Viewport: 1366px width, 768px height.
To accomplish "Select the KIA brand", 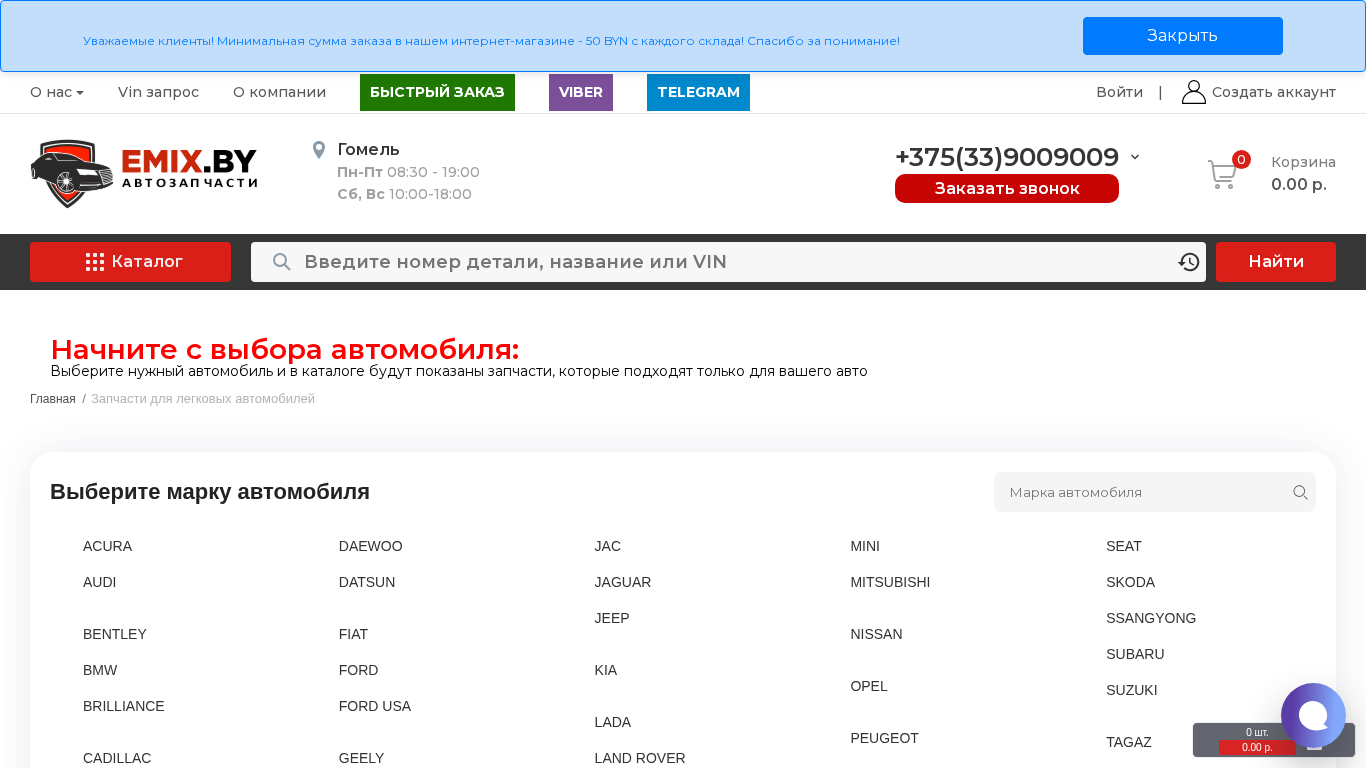I will point(606,670).
